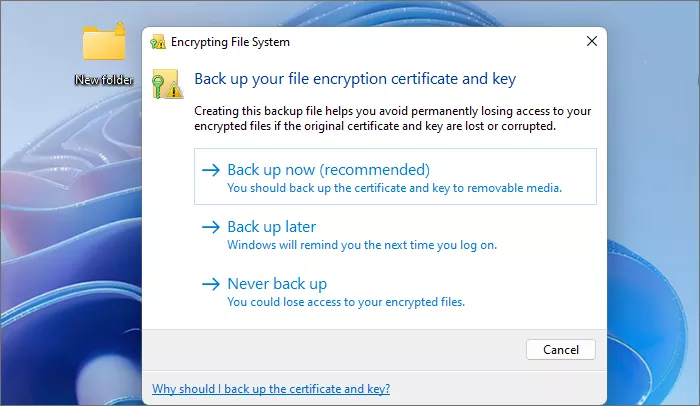700x406 pixels.
Task: Select the Never back up option
Action: coord(277,284)
